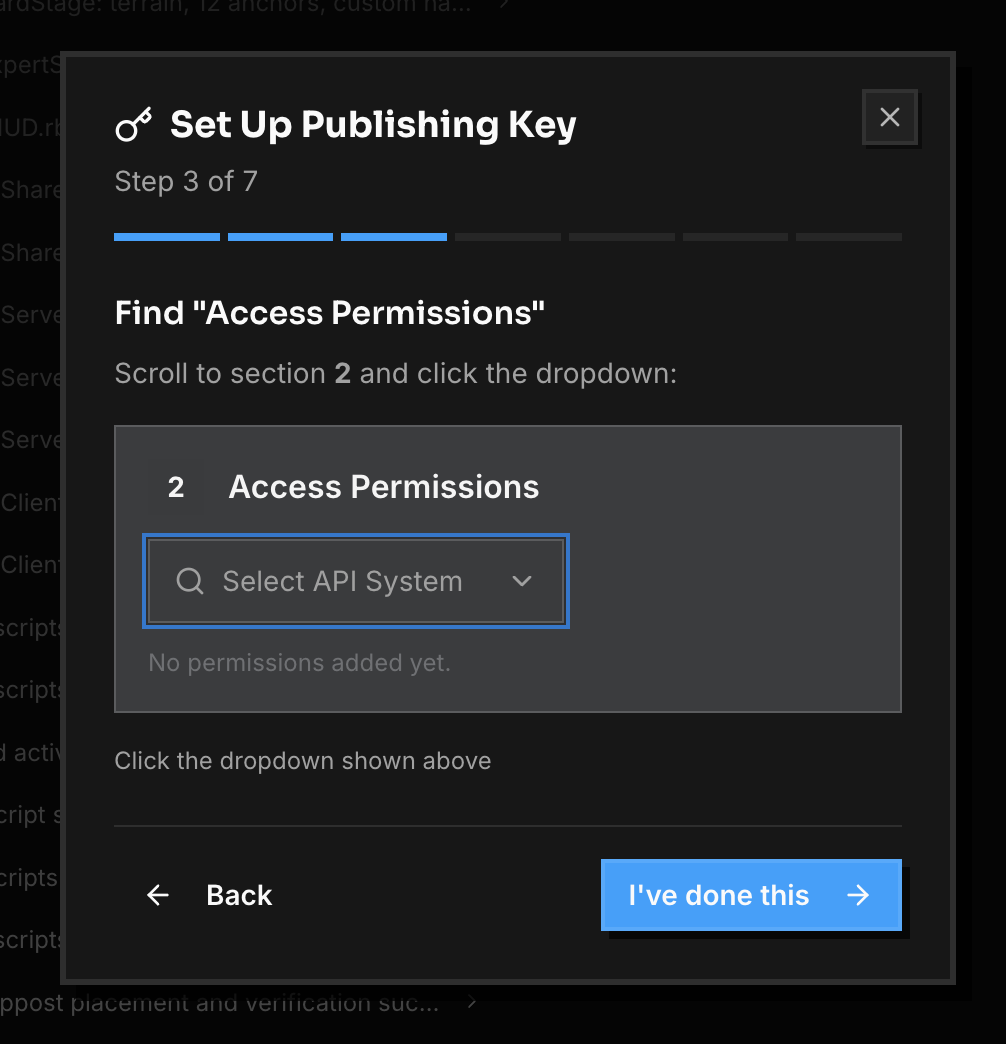Select the third progress step segment
Screen dimensions: 1006x1044
coord(393,237)
